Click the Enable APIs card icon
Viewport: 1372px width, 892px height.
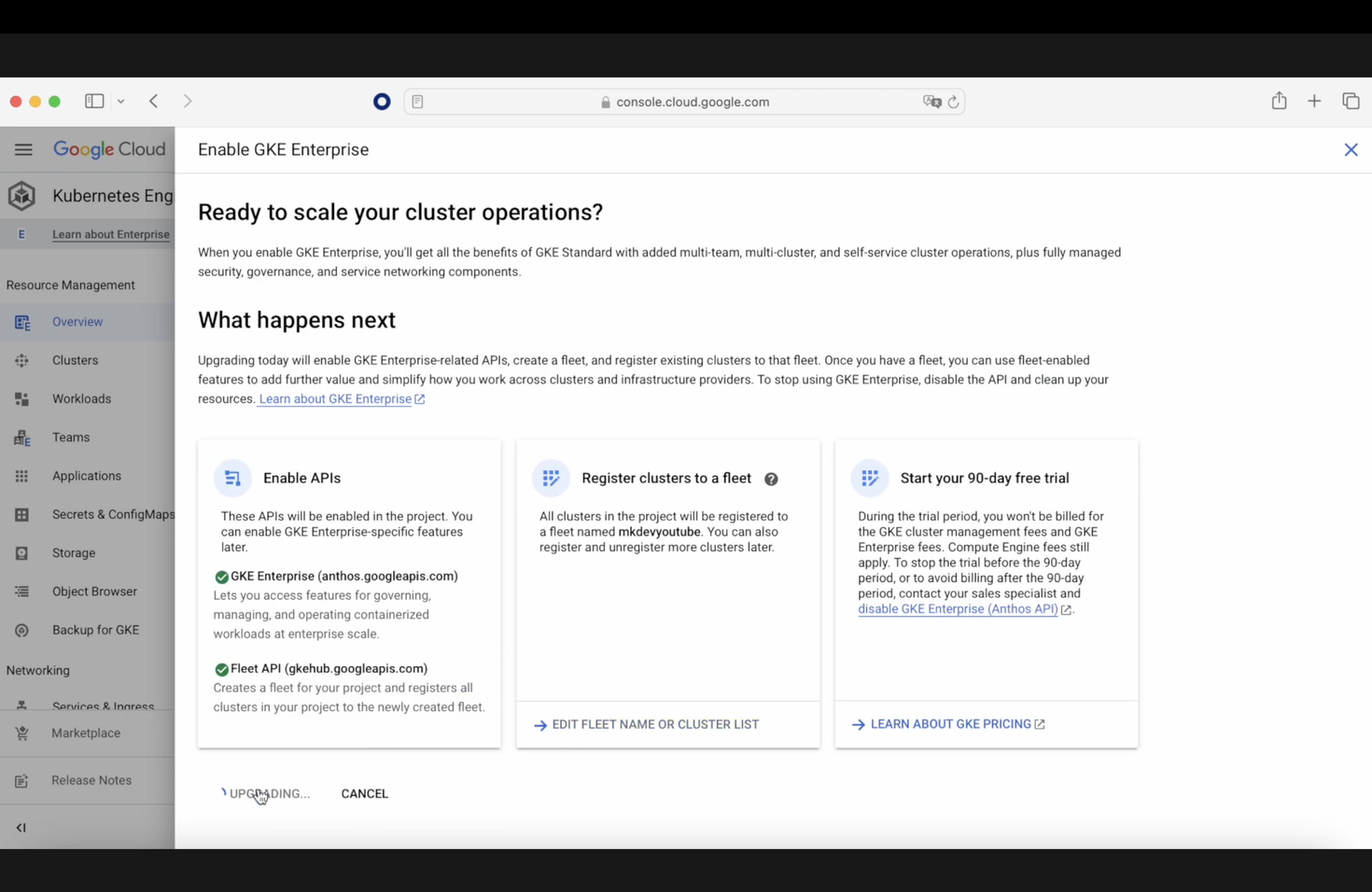pyautogui.click(x=232, y=478)
